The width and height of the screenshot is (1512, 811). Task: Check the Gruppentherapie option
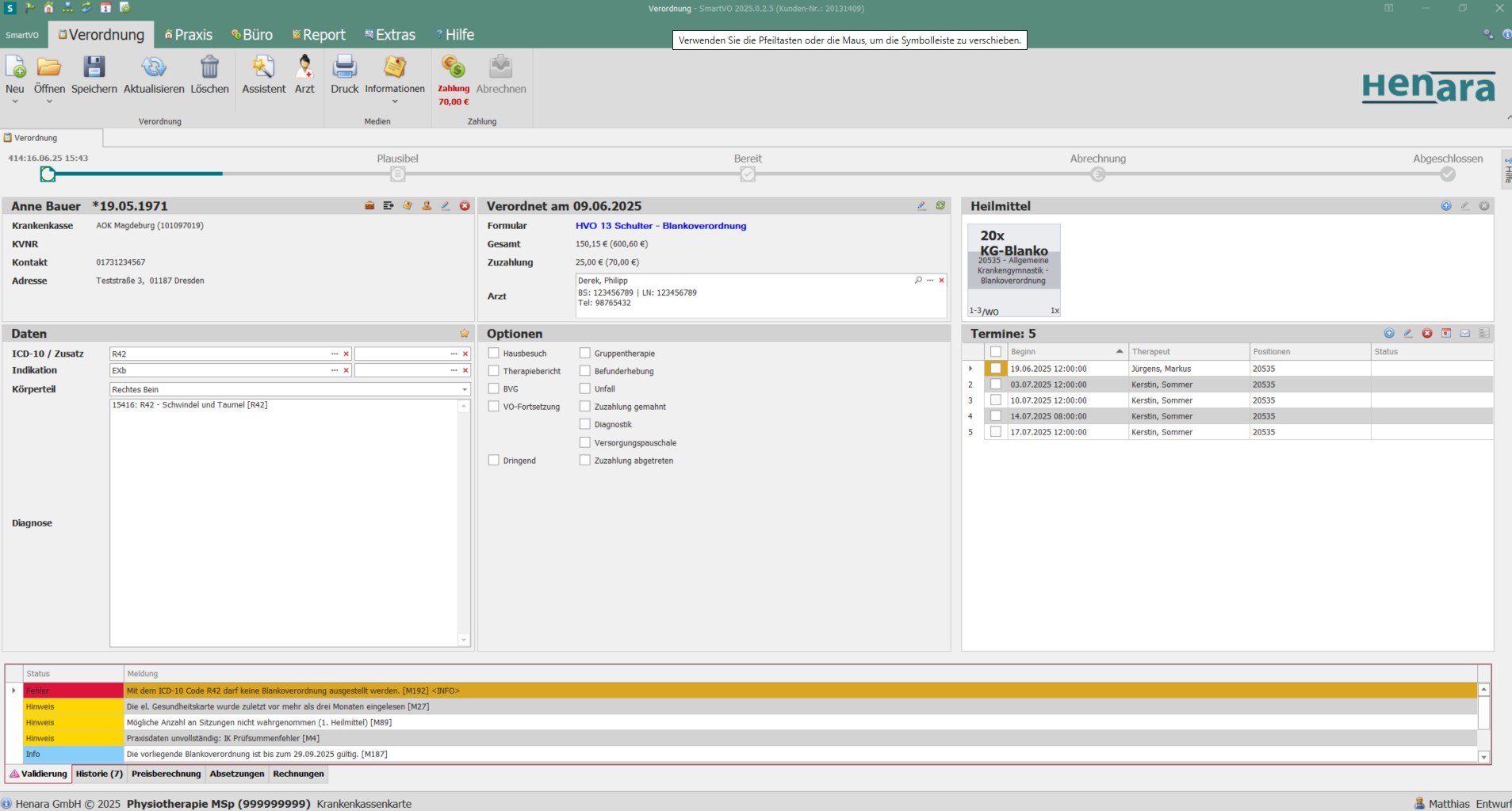tap(585, 354)
